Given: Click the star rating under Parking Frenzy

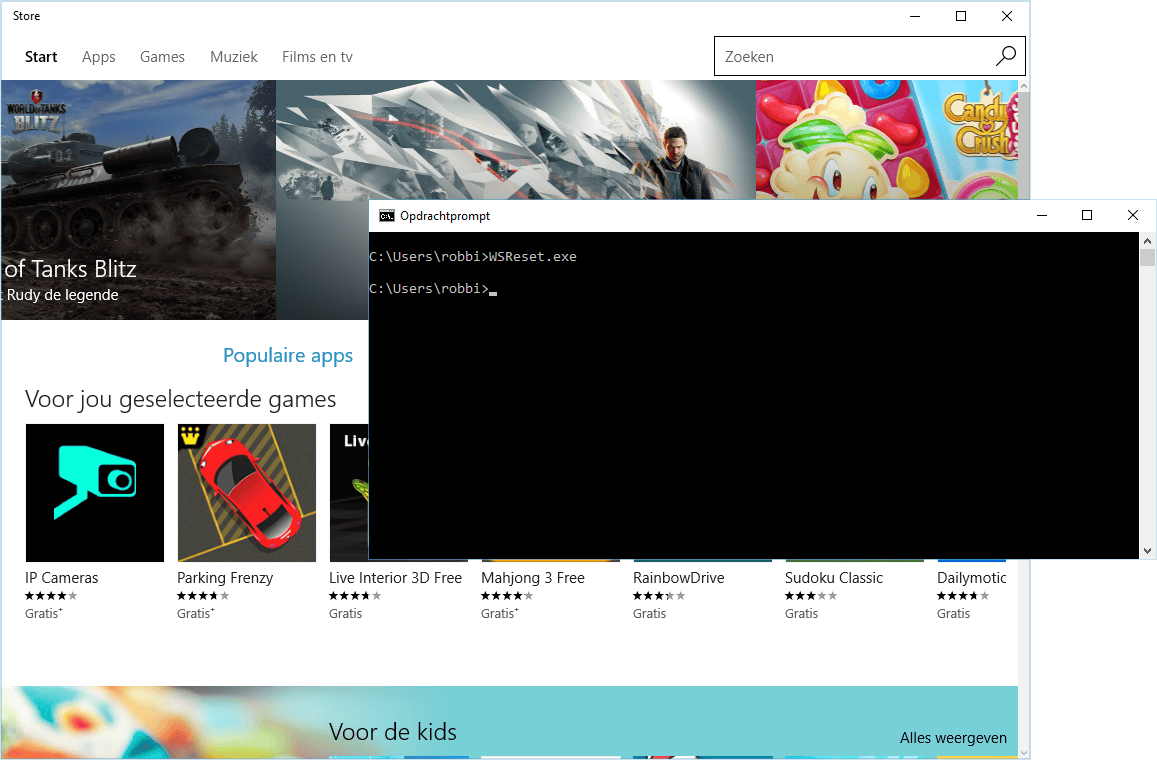Looking at the screenshot, I should coord(203,595).
